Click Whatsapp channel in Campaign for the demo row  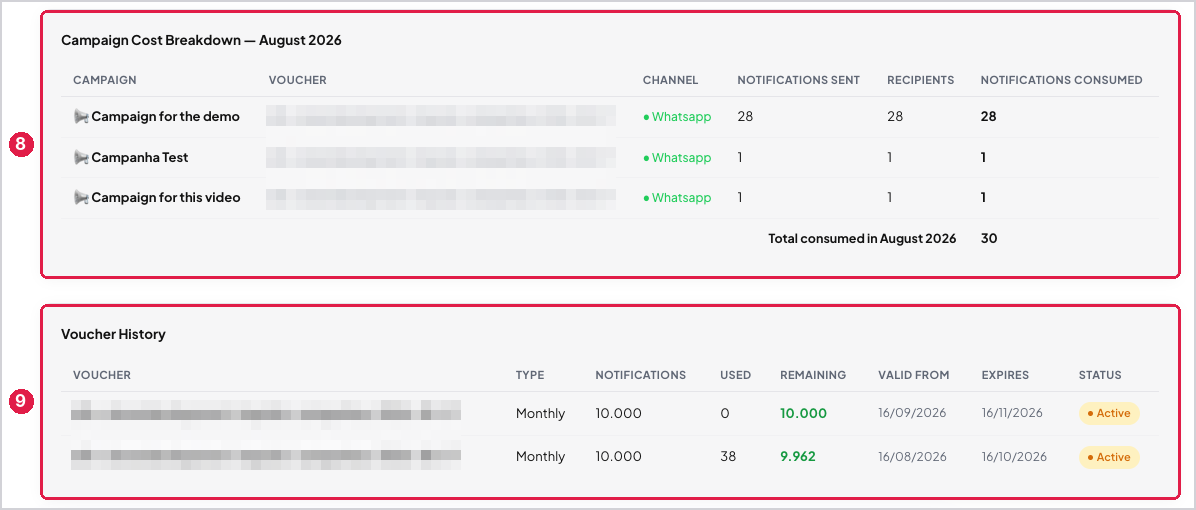(x=677, y=117)
